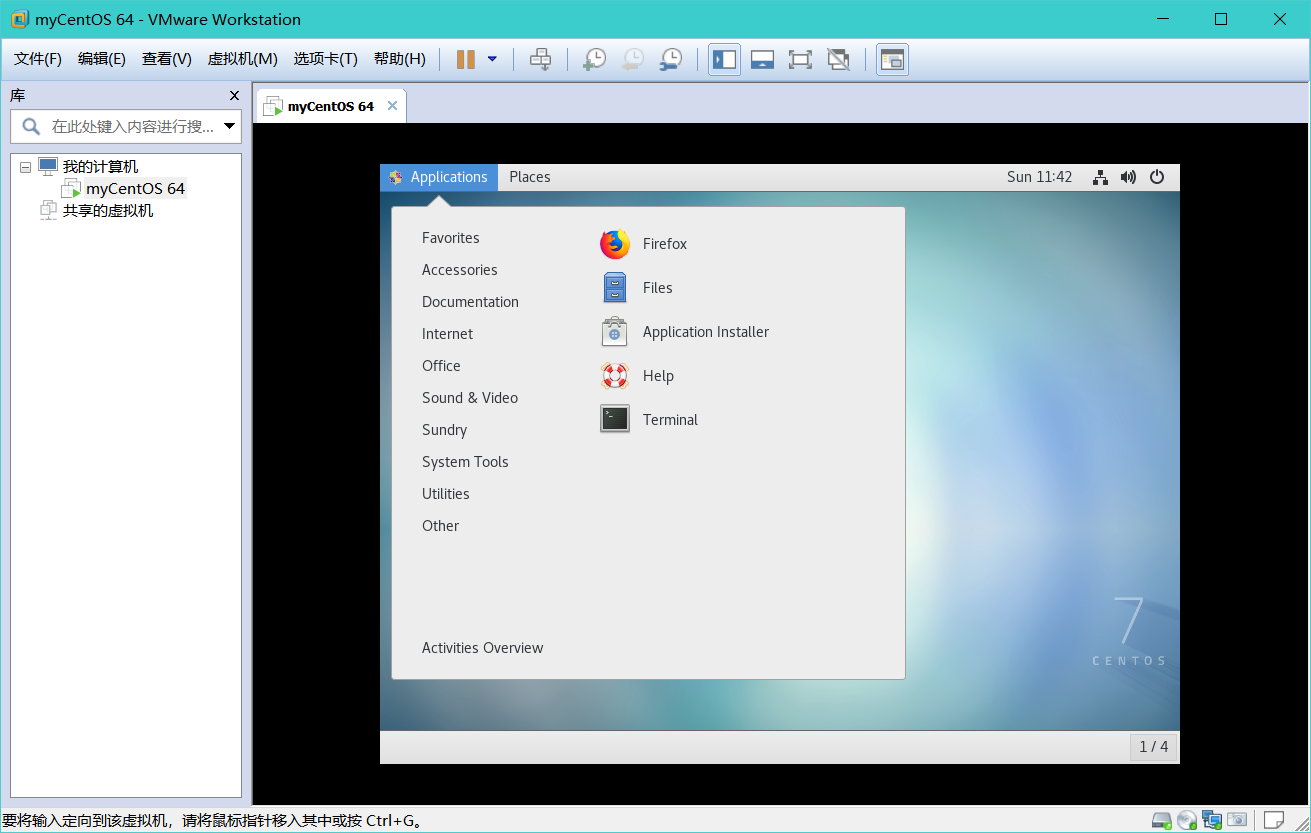Select the Sundry category
The image size is (1311, 833).
click(x=444, y=430)
